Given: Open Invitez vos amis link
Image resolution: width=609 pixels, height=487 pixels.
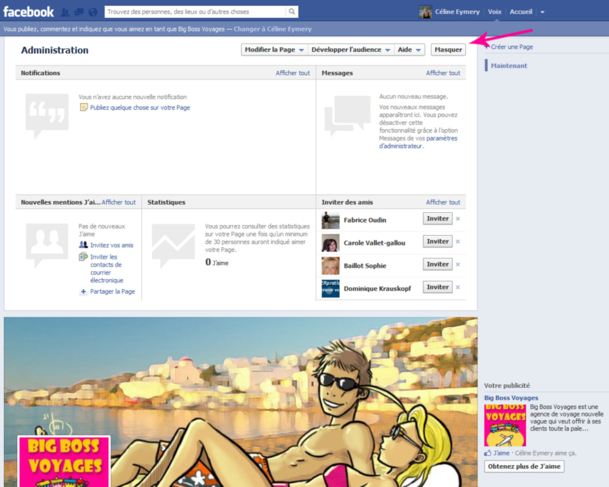Looking at the screenshot, I should (111, 245).
